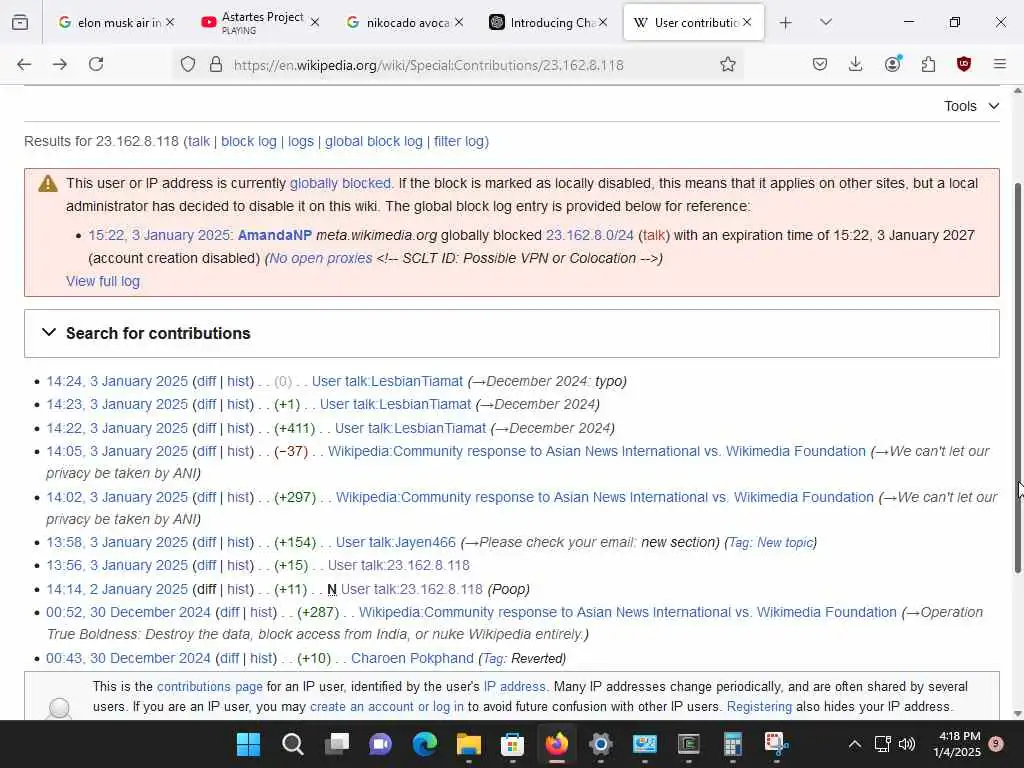The height and width of the screenshot is (768, 1024).
Task: Open the talk link in the Results line
Action: pos(199,141)
